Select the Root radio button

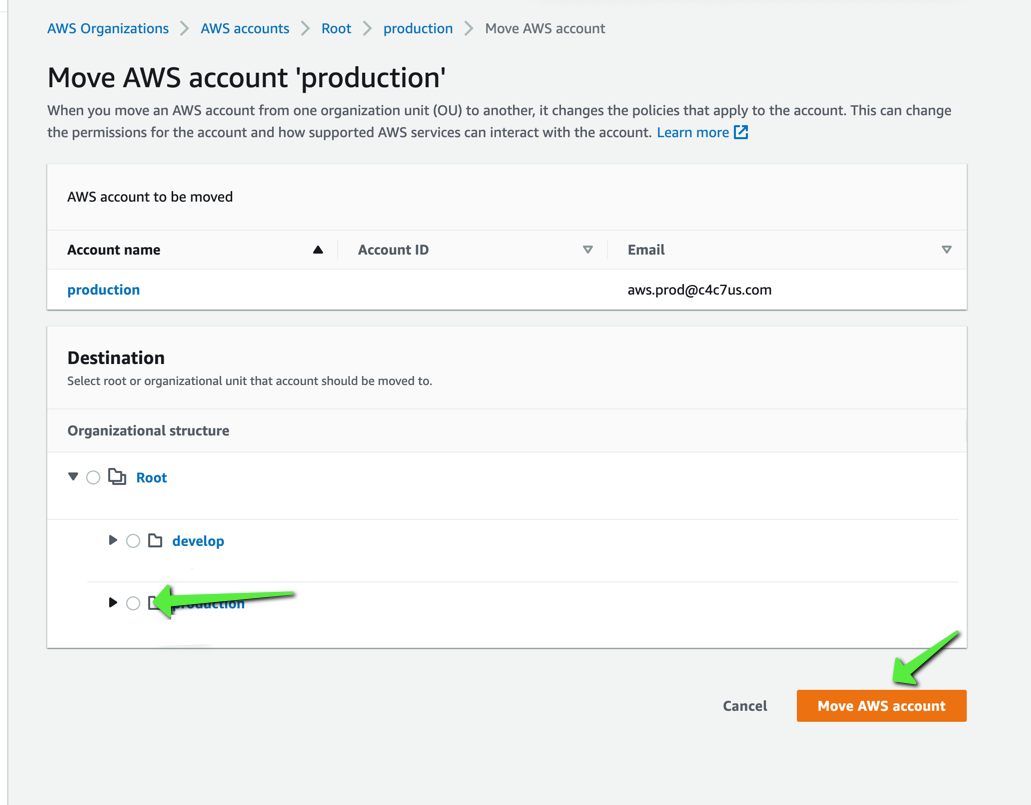93,477
